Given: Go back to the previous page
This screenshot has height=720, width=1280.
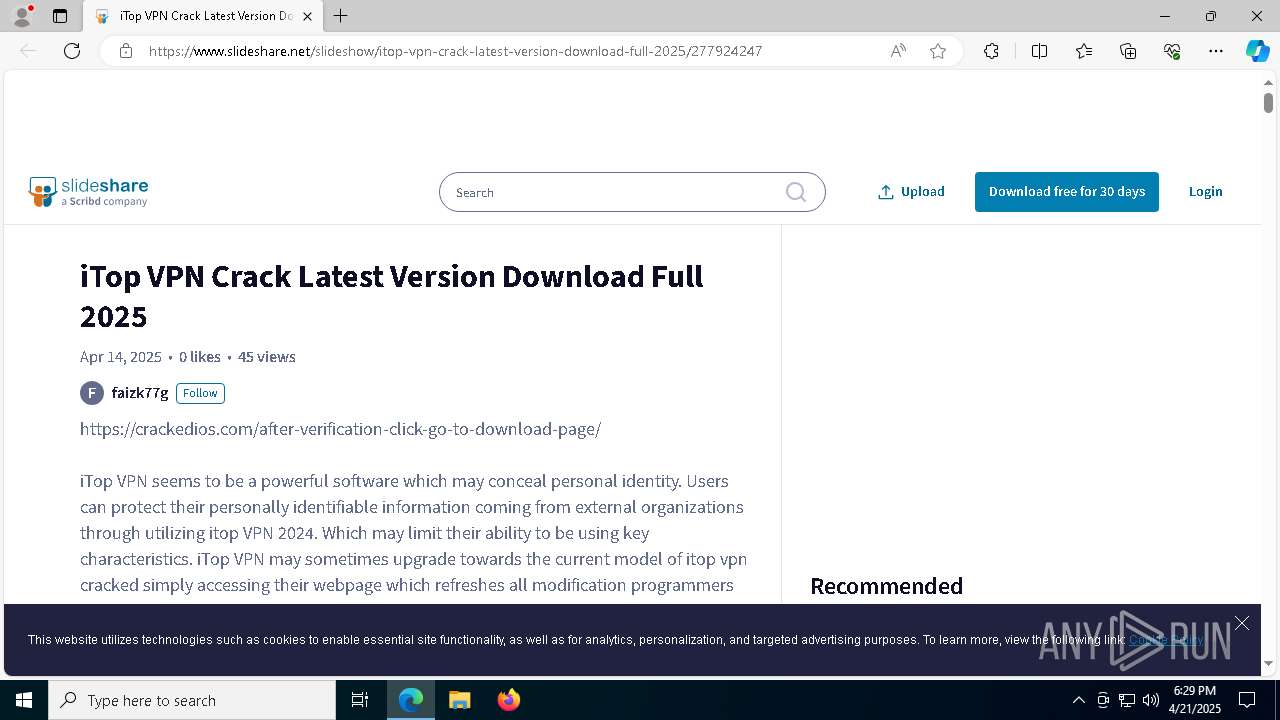Looking at the screenshot, I should tap(28, 51).
